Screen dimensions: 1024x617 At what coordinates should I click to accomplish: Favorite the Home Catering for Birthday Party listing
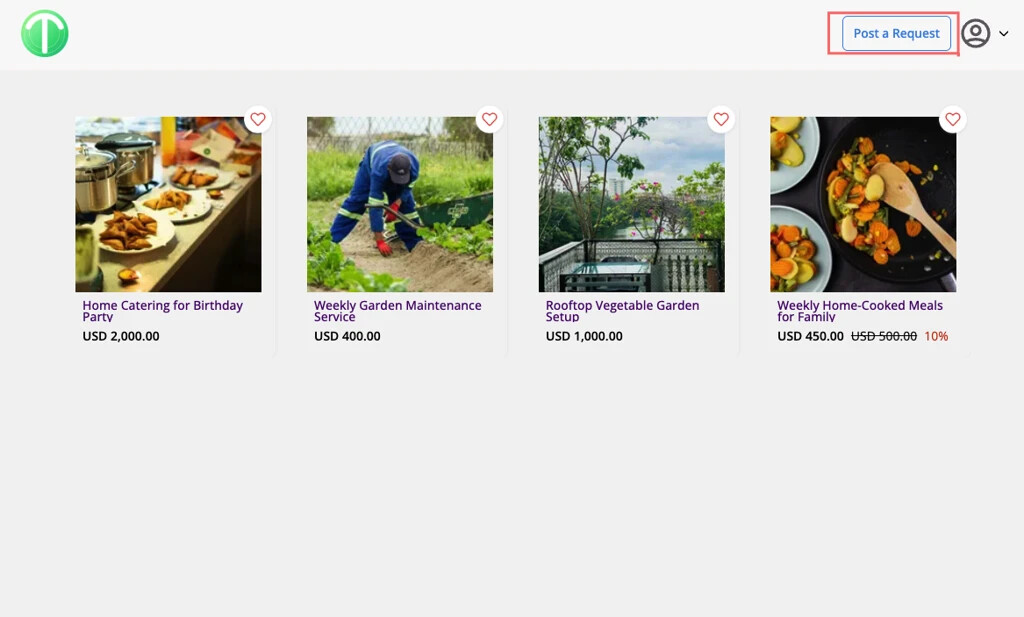coord(258,119)
